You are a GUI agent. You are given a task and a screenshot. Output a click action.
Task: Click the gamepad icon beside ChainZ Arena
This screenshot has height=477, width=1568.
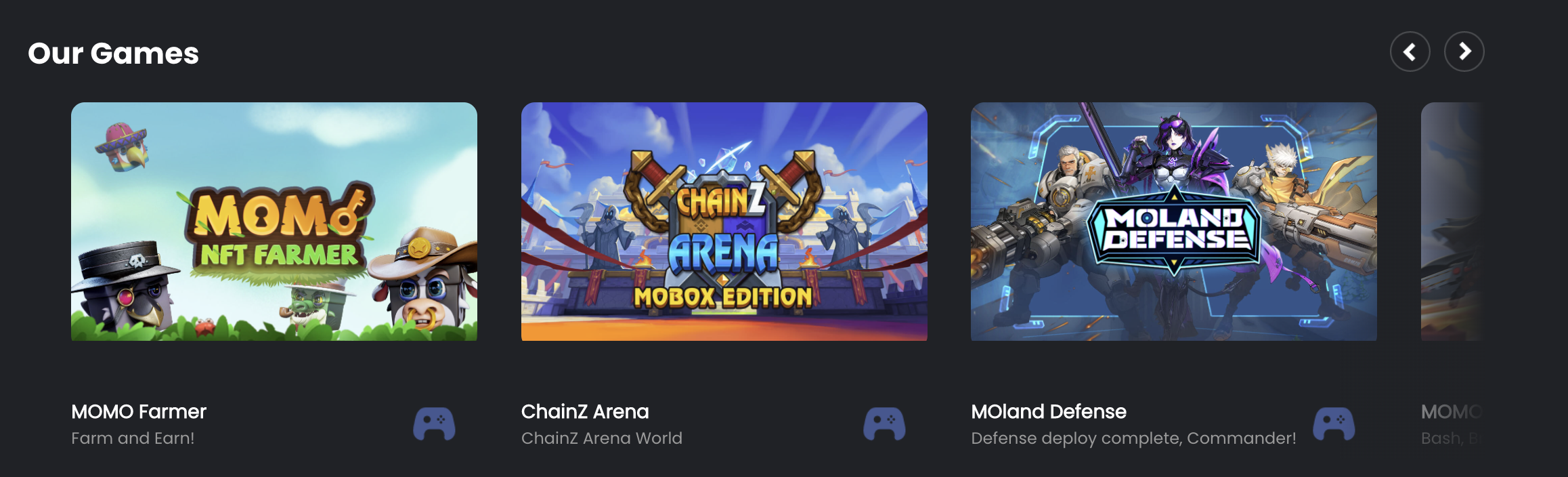[884, 423]
